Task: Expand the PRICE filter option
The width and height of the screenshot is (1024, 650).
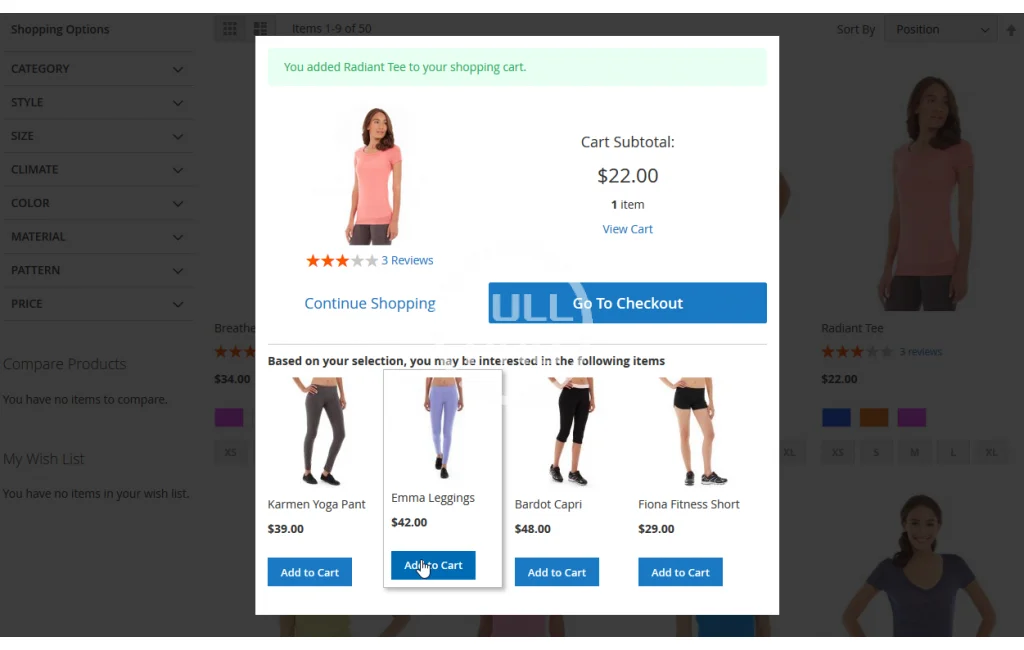Action: click(x=97, y=304)
